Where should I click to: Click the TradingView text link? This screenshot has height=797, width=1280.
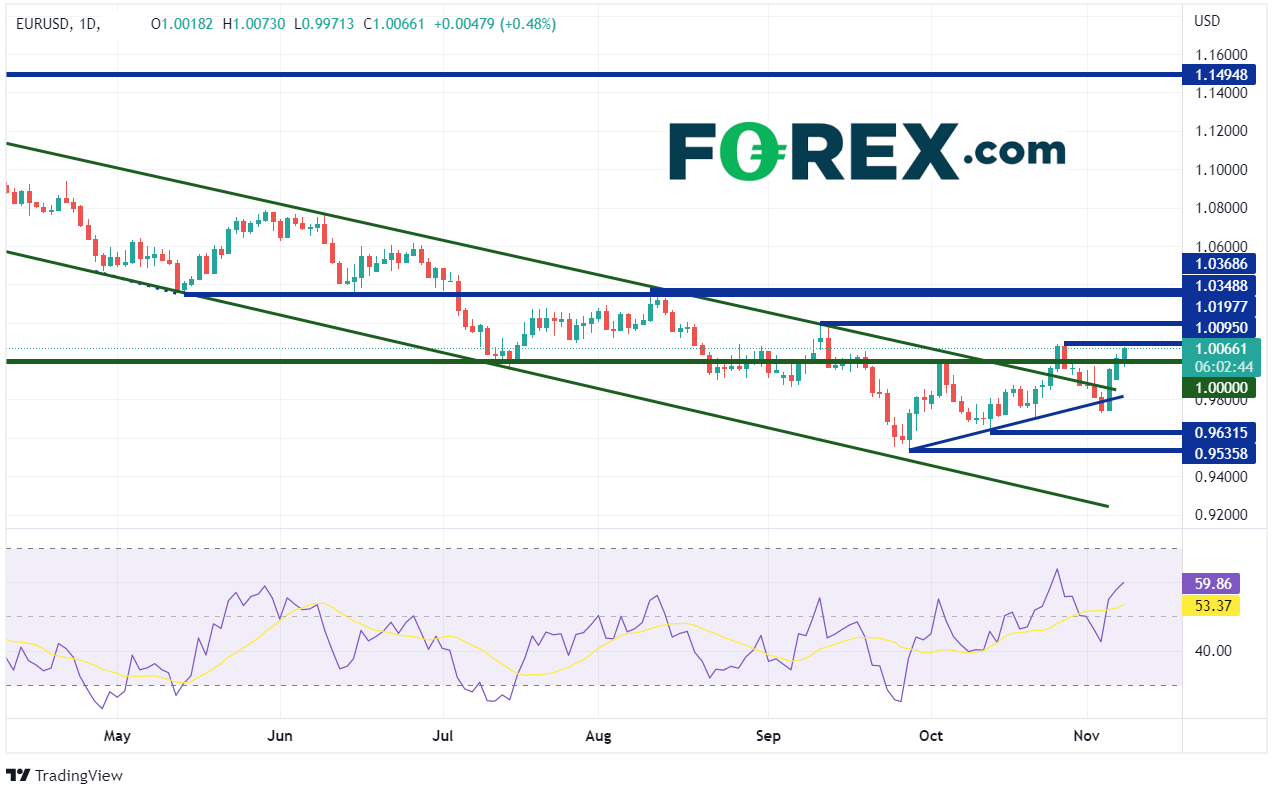coord(78,775)
